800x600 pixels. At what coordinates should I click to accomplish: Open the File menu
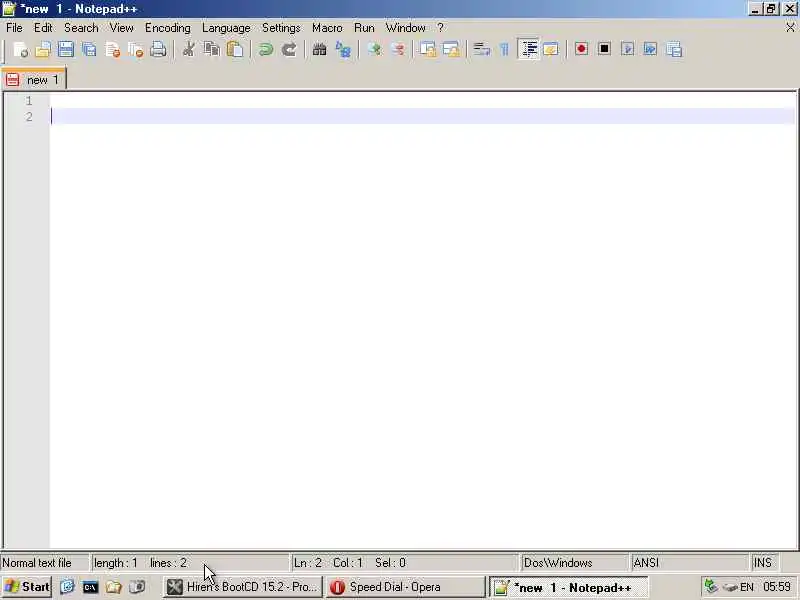point(14,28)
